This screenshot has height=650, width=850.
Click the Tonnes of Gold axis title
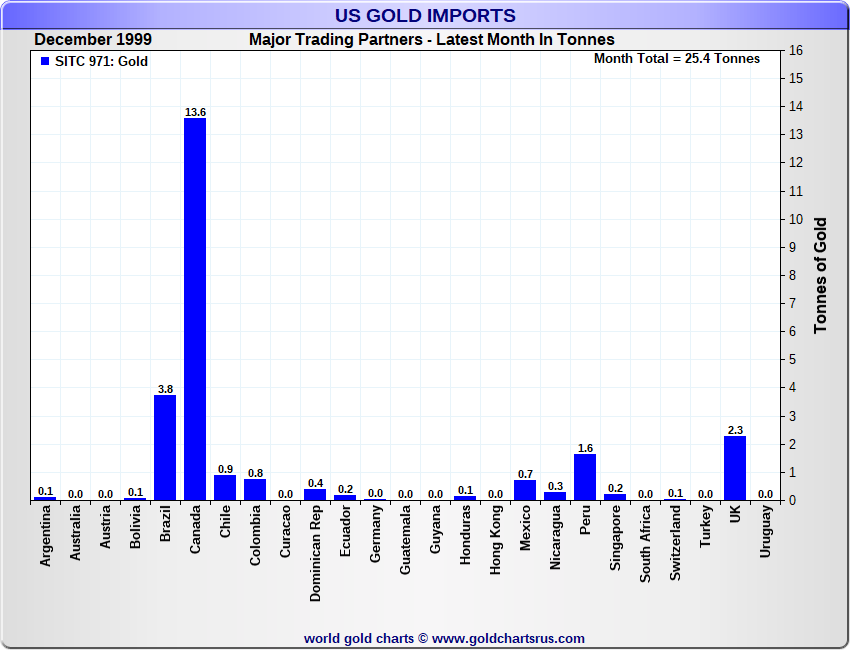pos(820,275)
